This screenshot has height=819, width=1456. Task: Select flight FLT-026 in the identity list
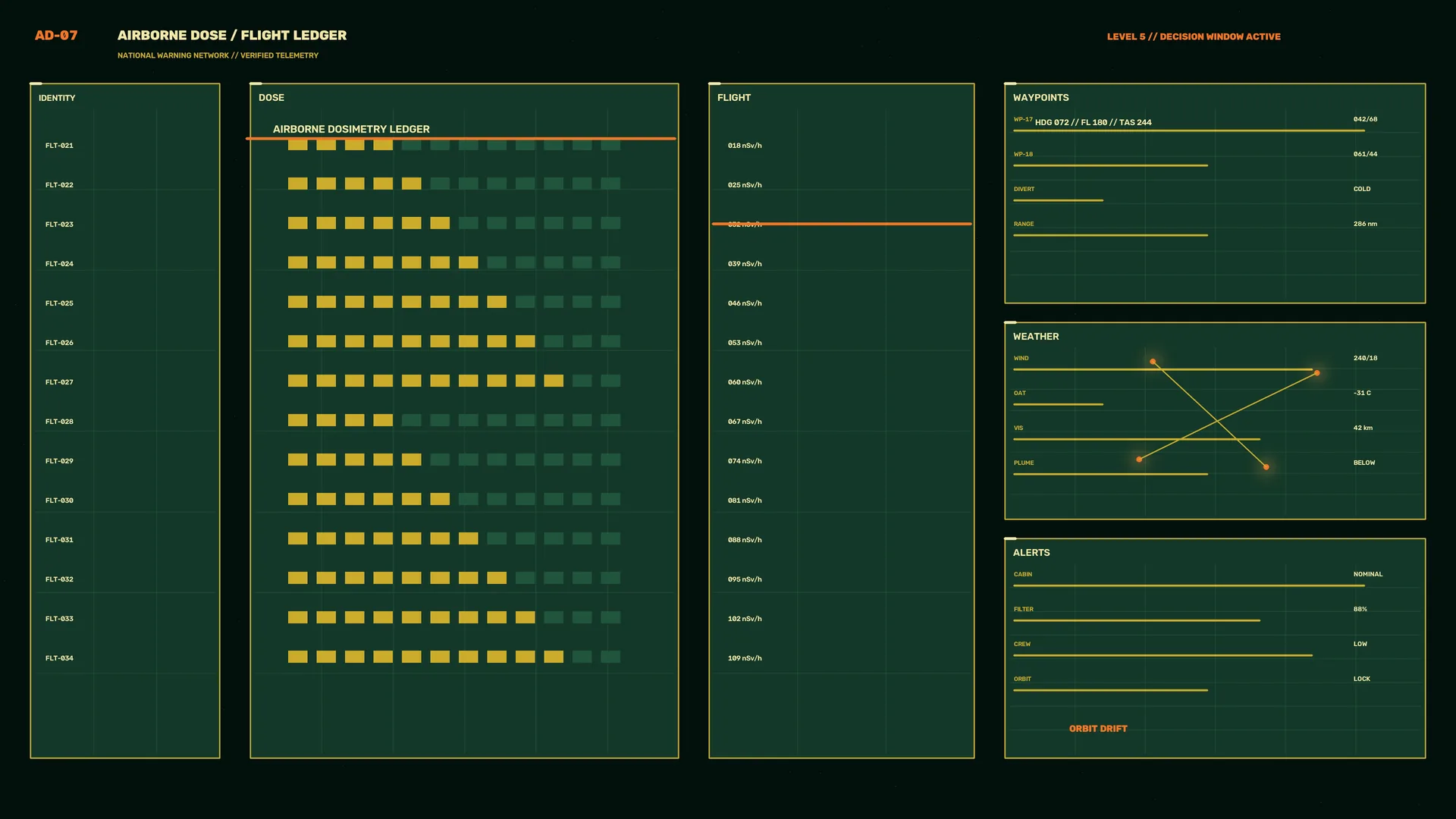click(59, 343)
